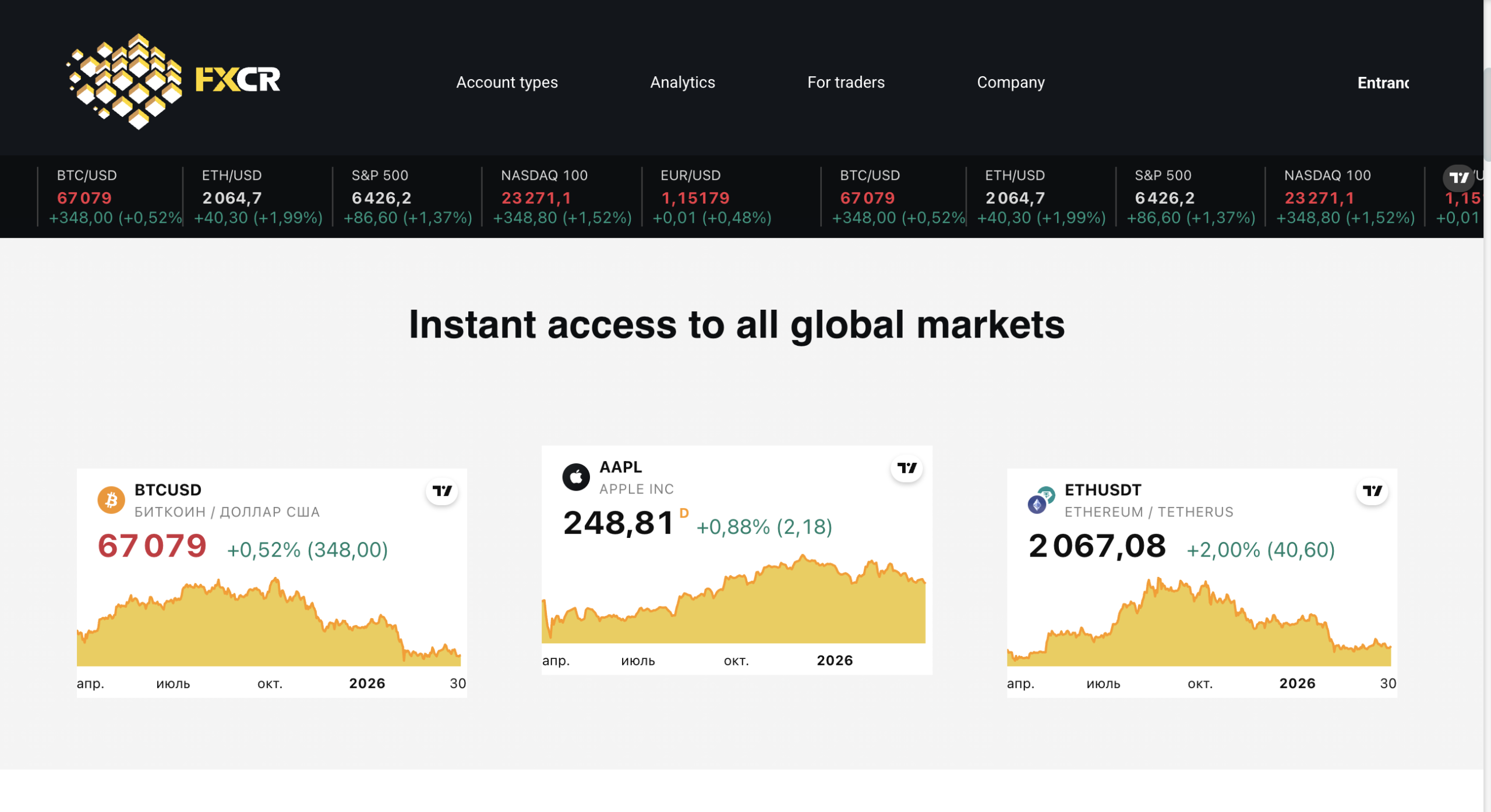Click 'окт.' label on ETHUSDT chart axis

[x=1200, y=684]
